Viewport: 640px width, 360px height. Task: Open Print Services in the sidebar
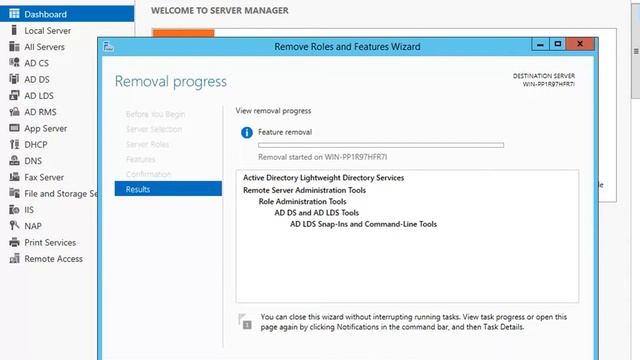(50, 242)
